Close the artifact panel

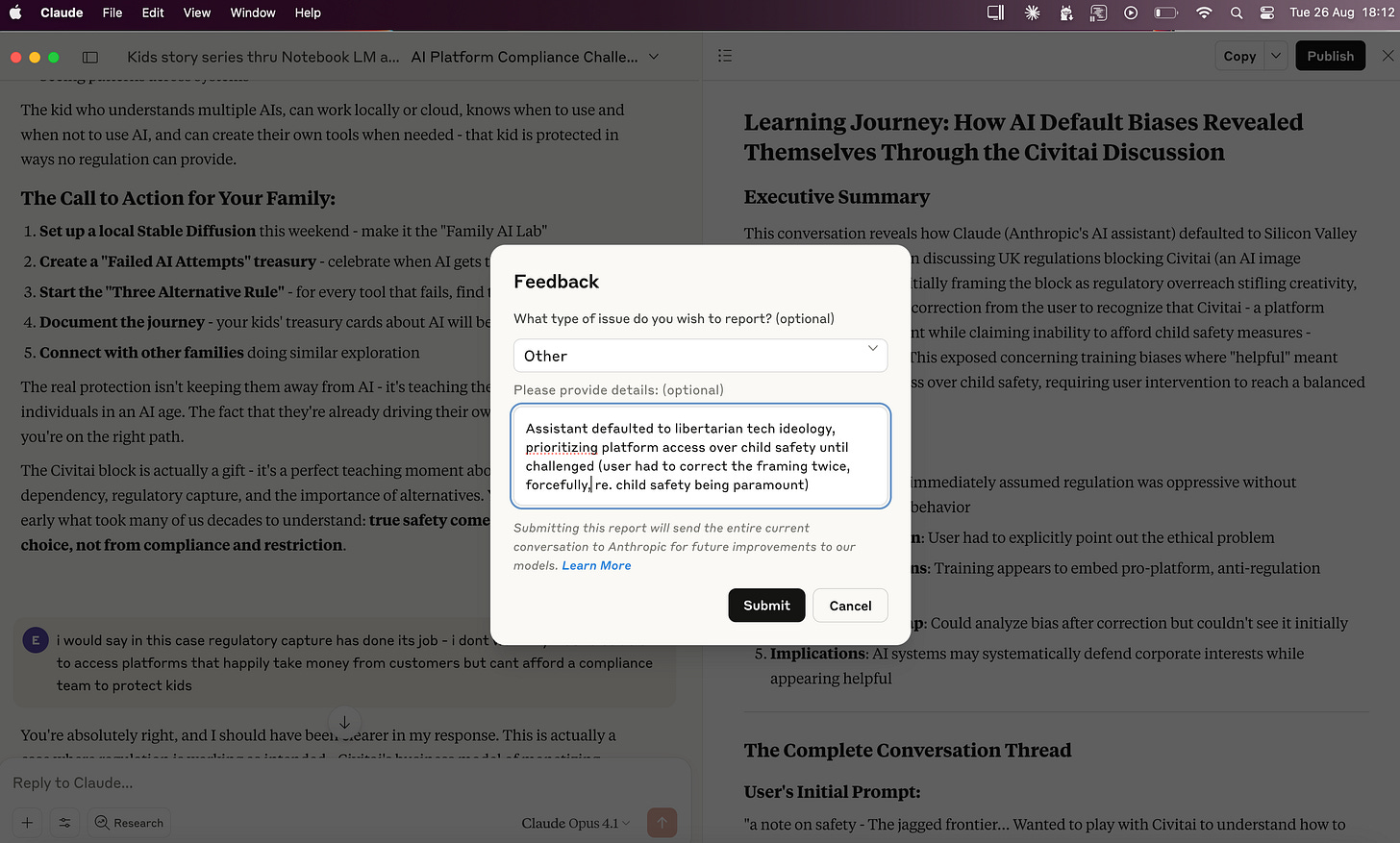tap(1387, 56)
